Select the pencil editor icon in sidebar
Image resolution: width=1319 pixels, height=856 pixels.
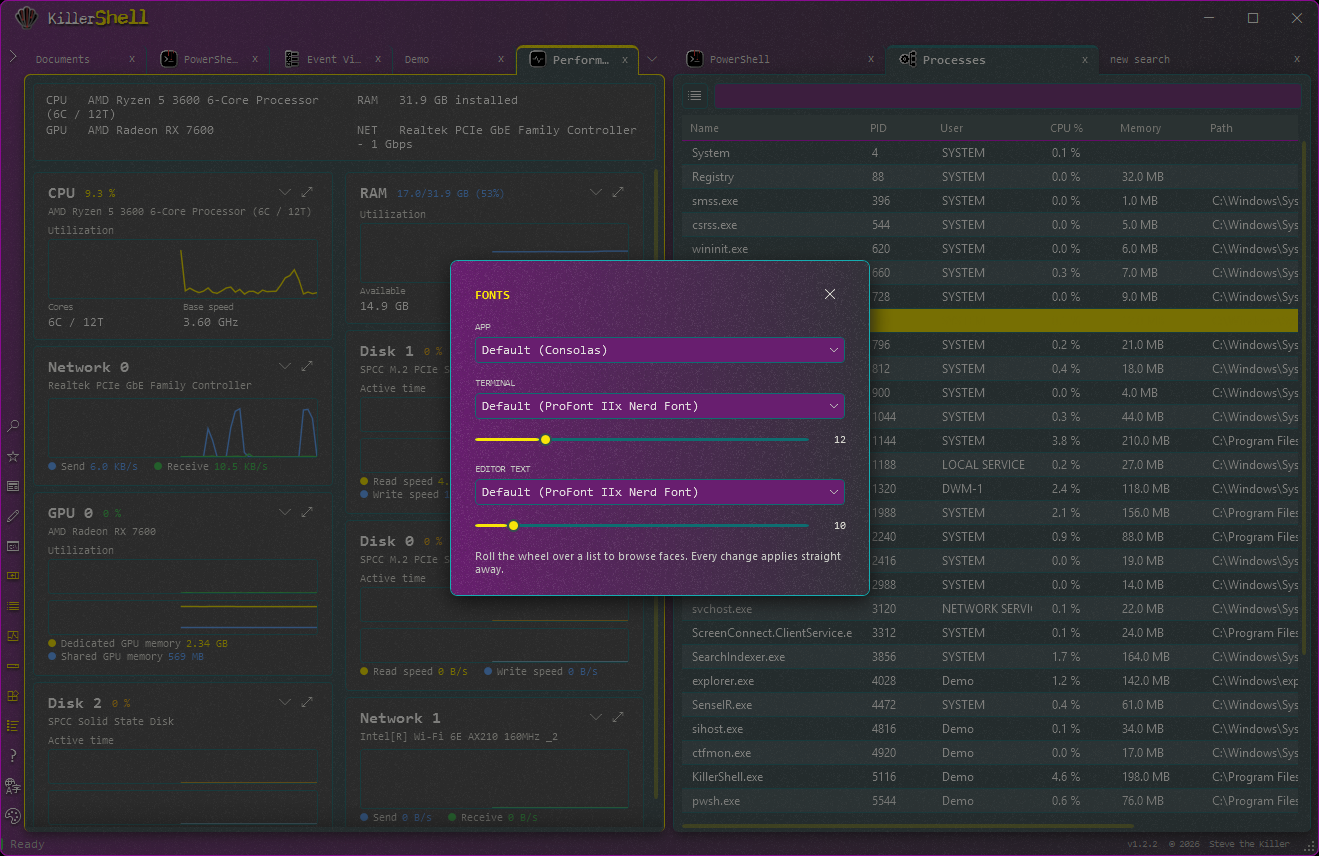[13, 516]
